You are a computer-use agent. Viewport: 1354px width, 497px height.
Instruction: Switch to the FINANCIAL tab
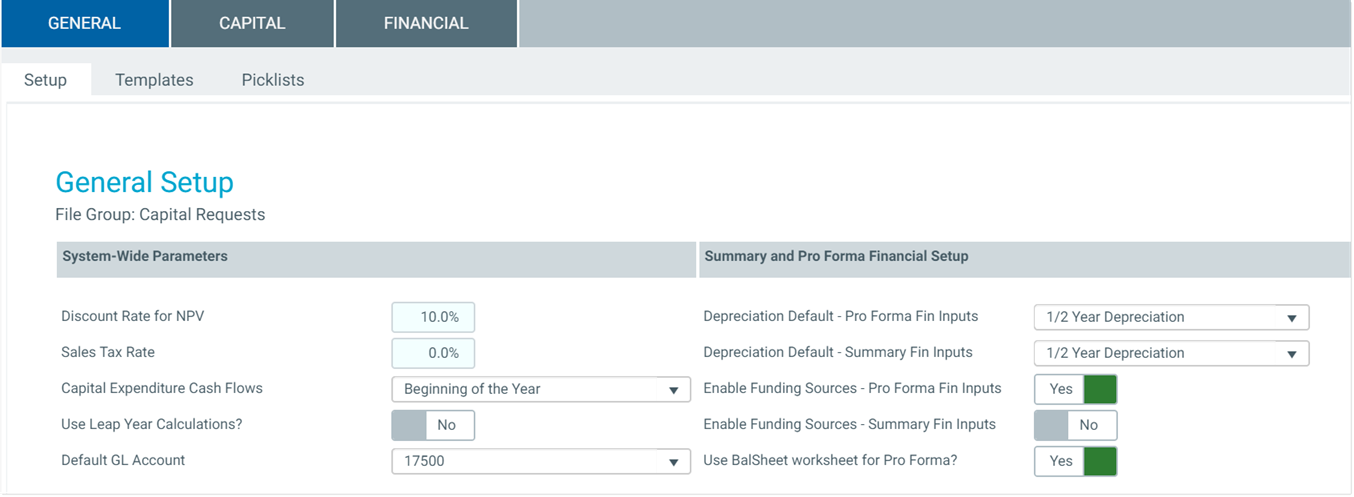(x=426, y=23)
